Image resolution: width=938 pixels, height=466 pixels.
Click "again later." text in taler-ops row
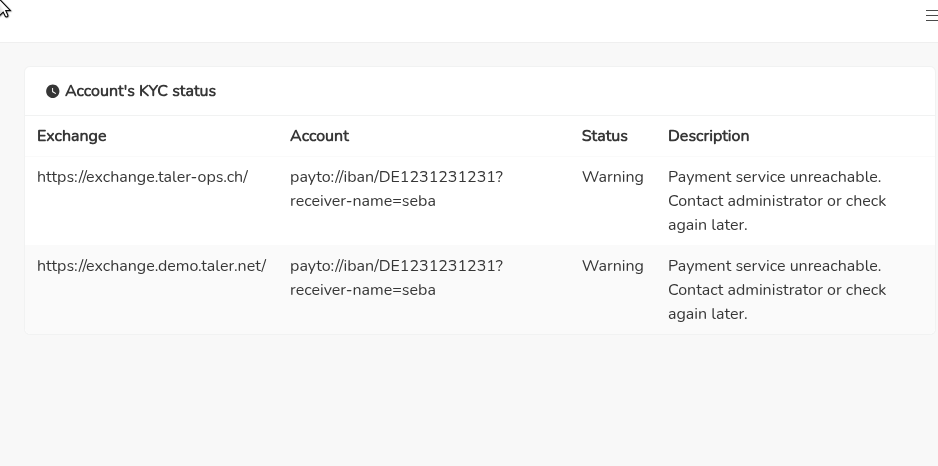point(707,225)
